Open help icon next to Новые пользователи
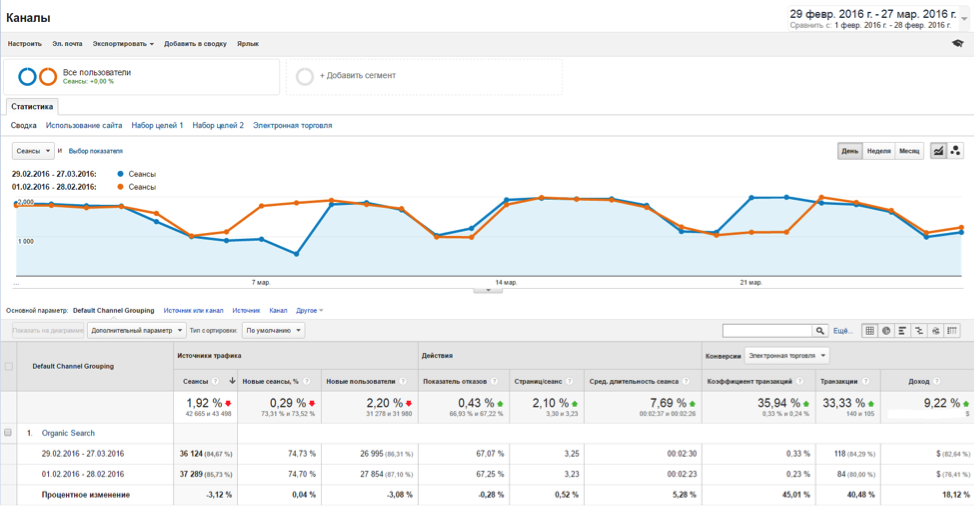The width and height of the screenshot is (975, 506). 403,381
